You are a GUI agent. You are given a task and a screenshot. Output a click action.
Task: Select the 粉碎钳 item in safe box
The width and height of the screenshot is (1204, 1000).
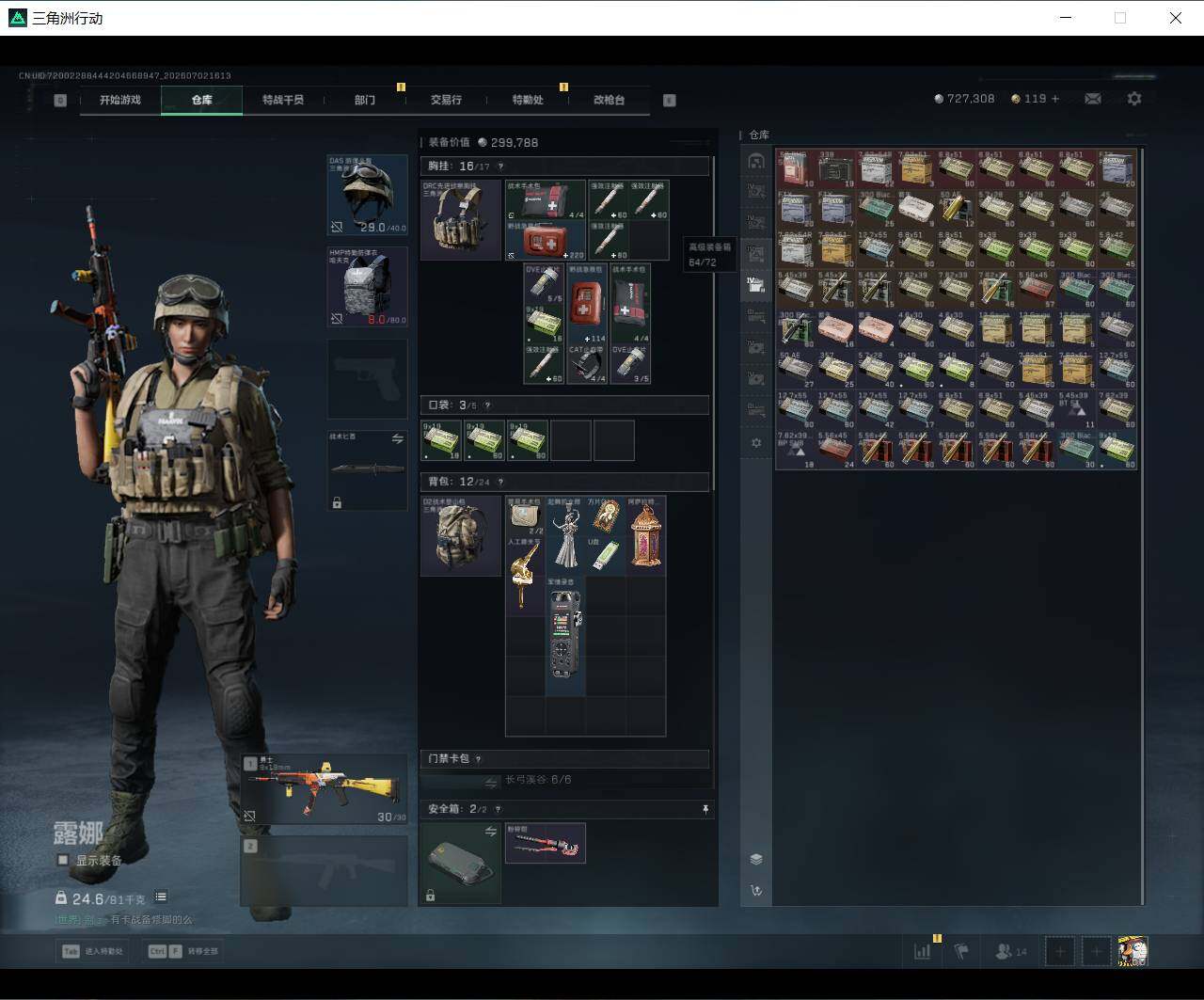[546, 843]
